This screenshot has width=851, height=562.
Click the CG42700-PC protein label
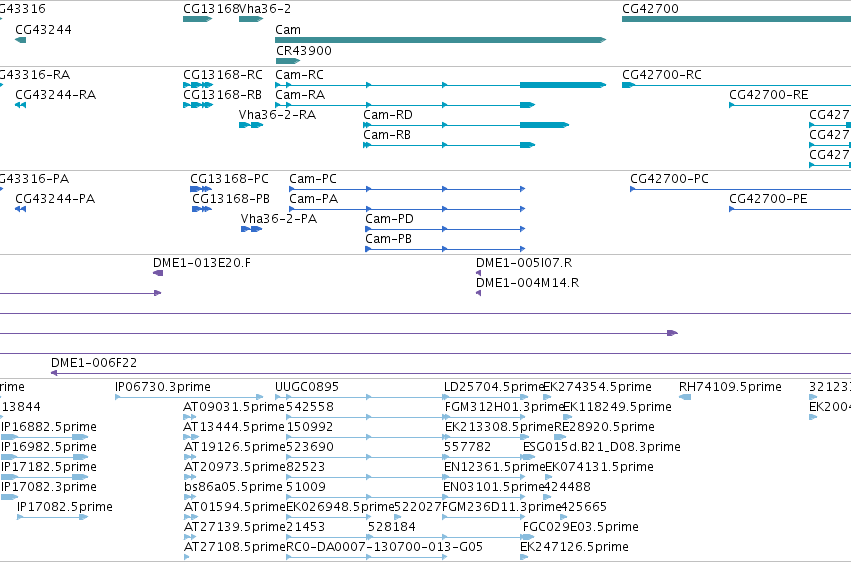(x=670, y=179)
